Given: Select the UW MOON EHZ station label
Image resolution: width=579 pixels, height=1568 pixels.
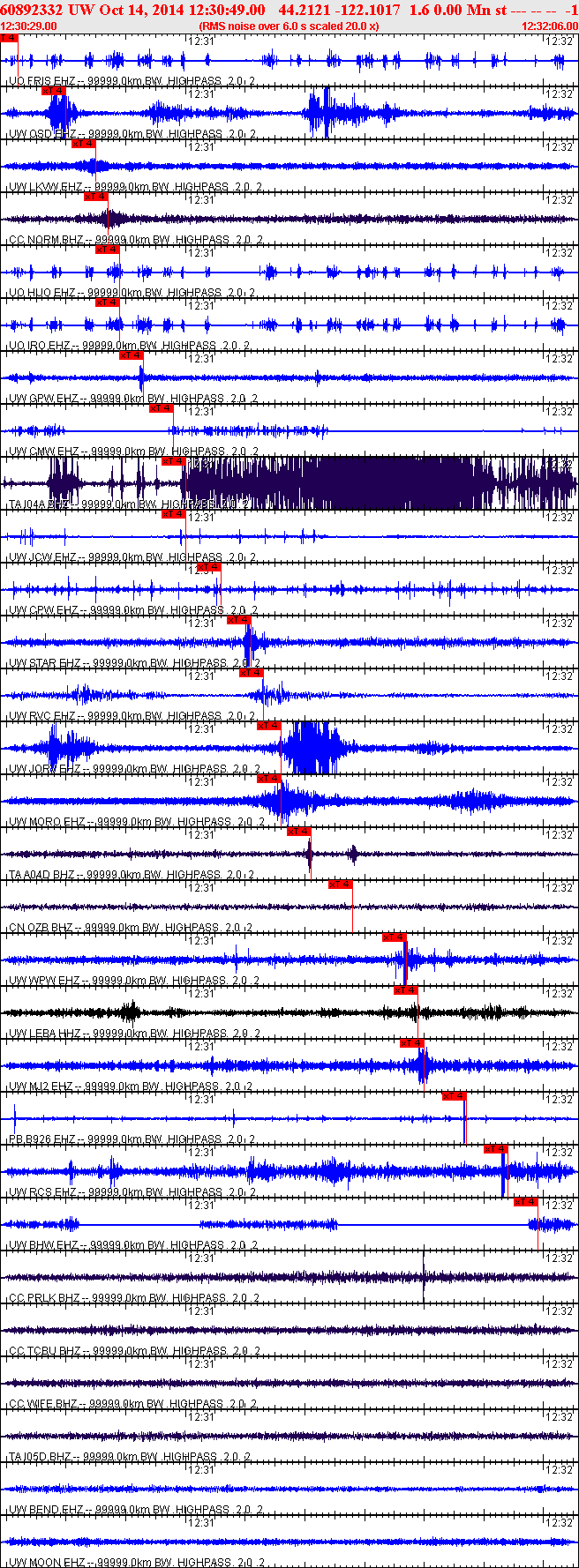Looking at the screenshot, I should [47, 1563].
